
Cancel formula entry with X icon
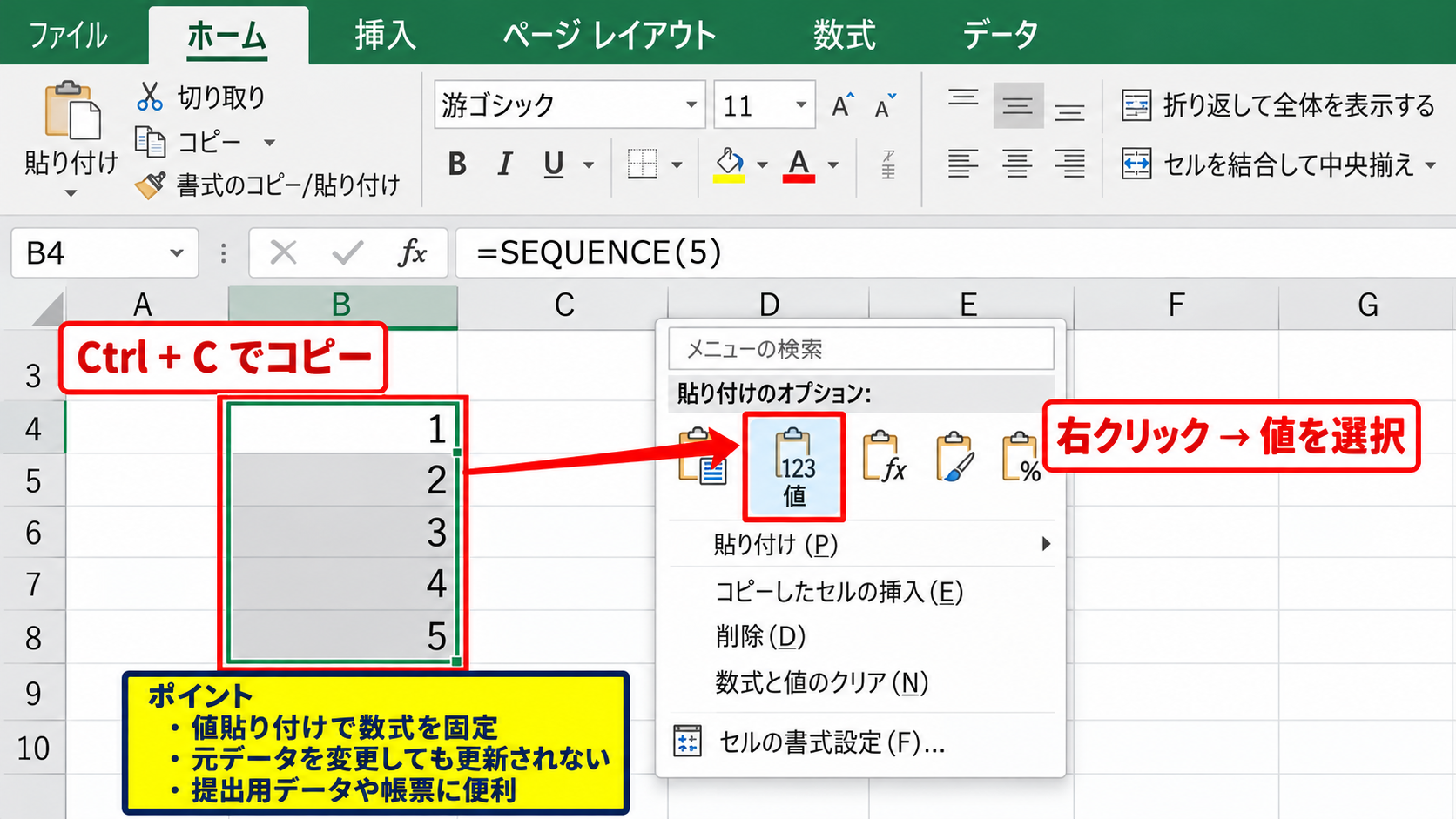tap(283, 253)
